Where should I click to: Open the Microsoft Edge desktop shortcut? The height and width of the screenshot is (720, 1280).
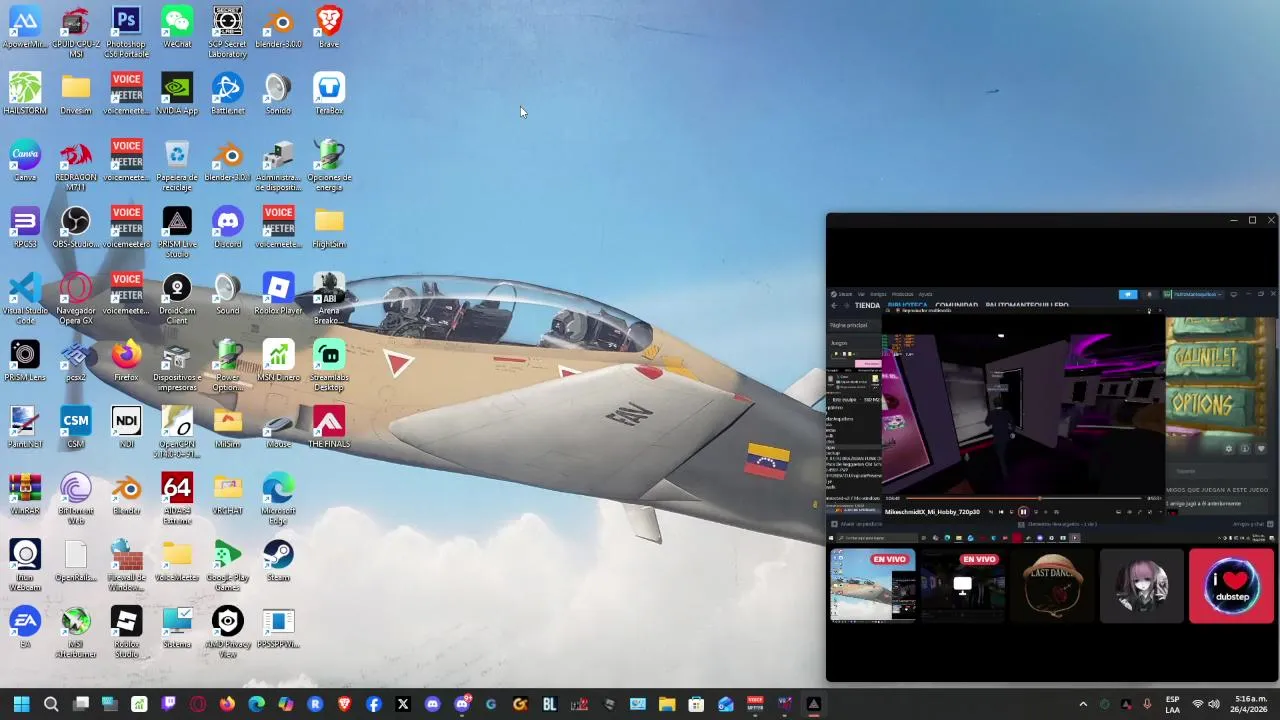(278, 499)
